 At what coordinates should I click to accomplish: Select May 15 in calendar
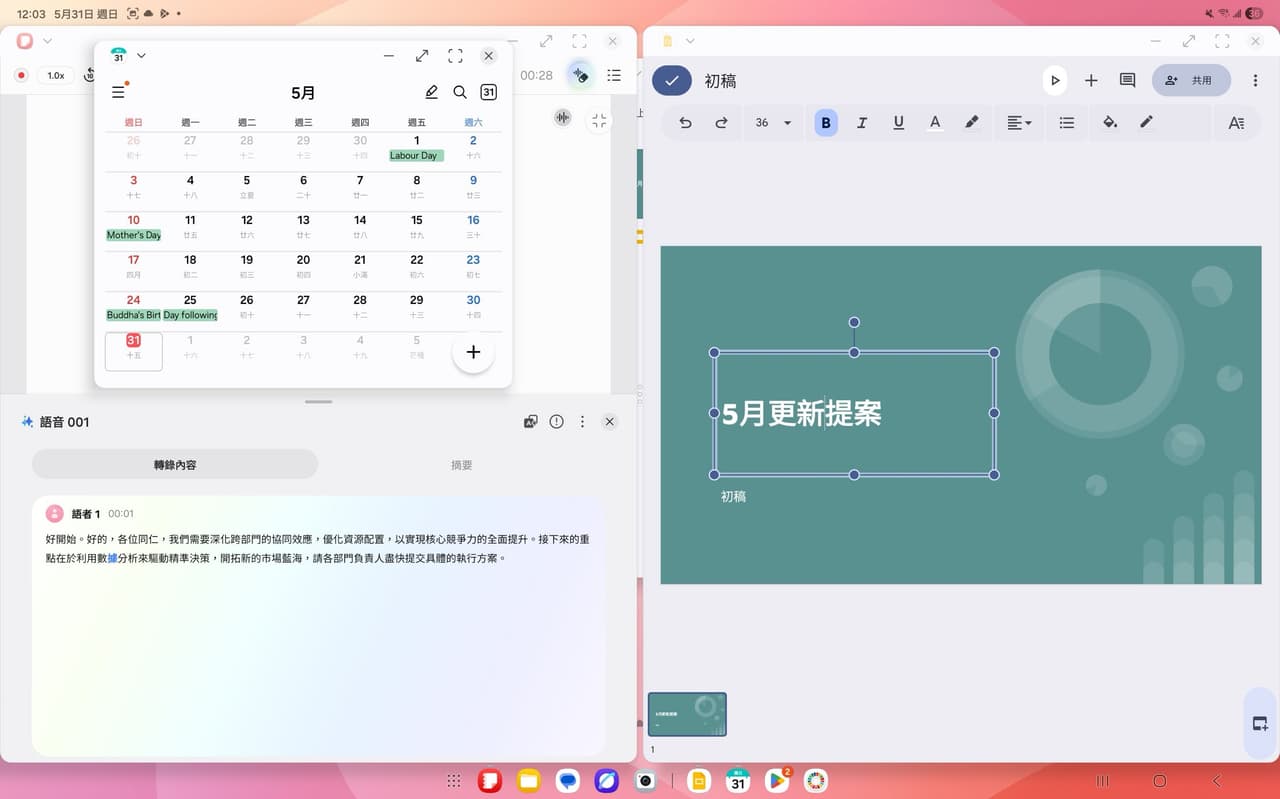tap(417, 230)
